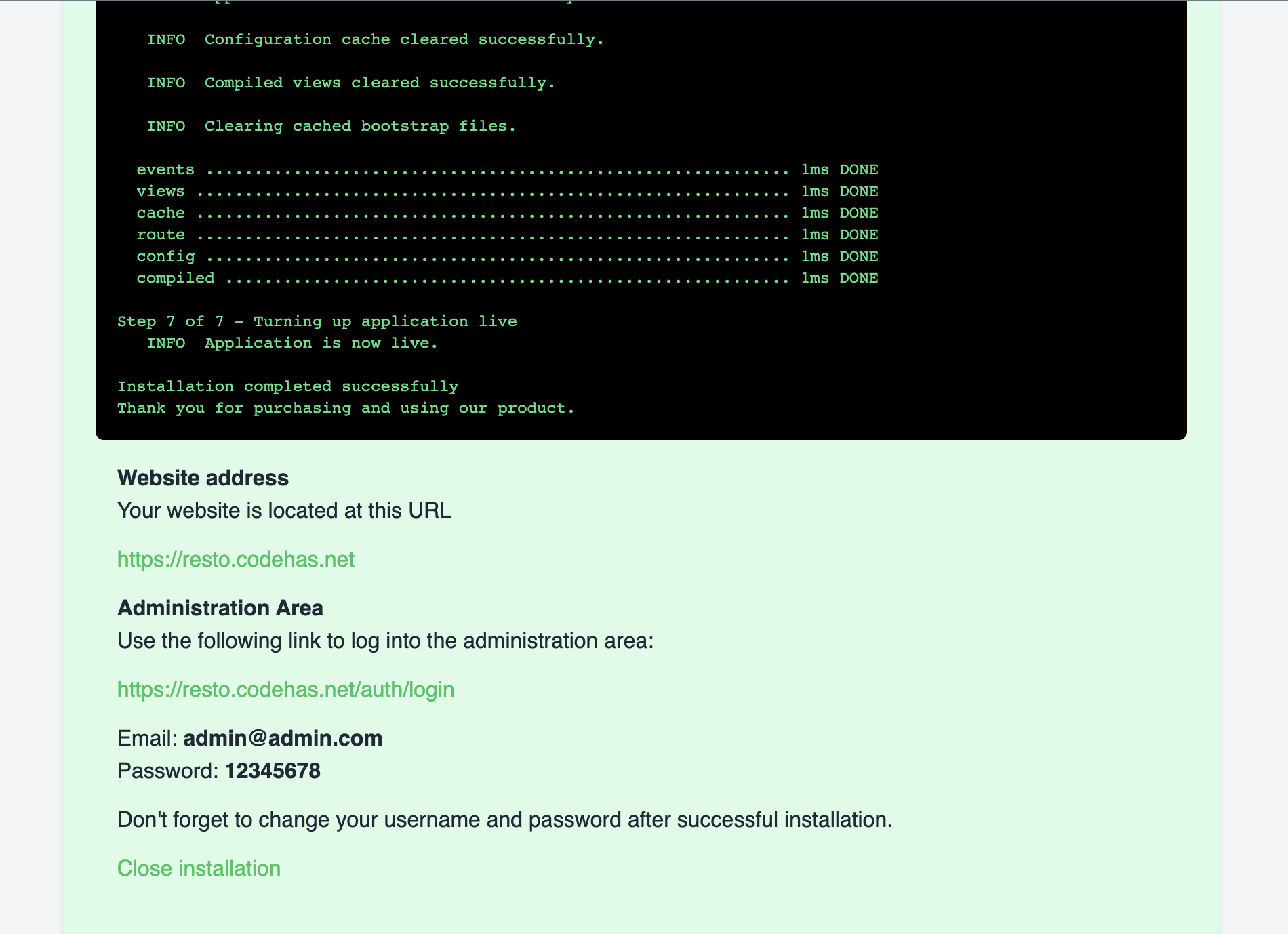Image resolution: width=1288 pixels, height=934 pixels.
Task: Click the config DONE line in terminal
Action: point(506,256)
